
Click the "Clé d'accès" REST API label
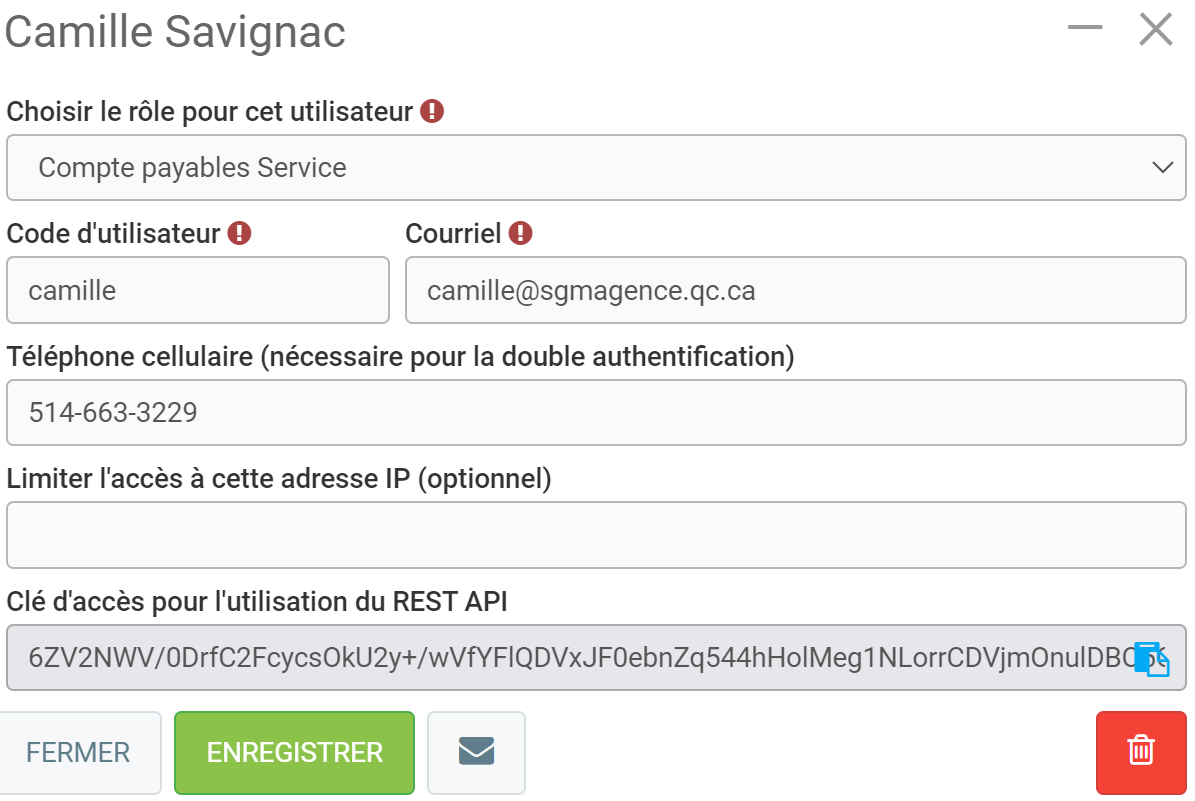point(257,601)
